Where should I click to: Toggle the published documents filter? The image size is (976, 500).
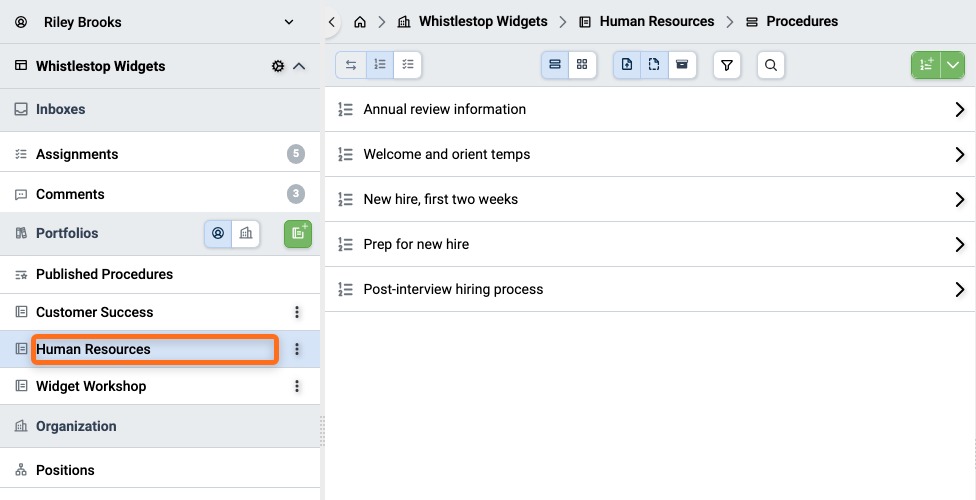click(x=627, y=65)
